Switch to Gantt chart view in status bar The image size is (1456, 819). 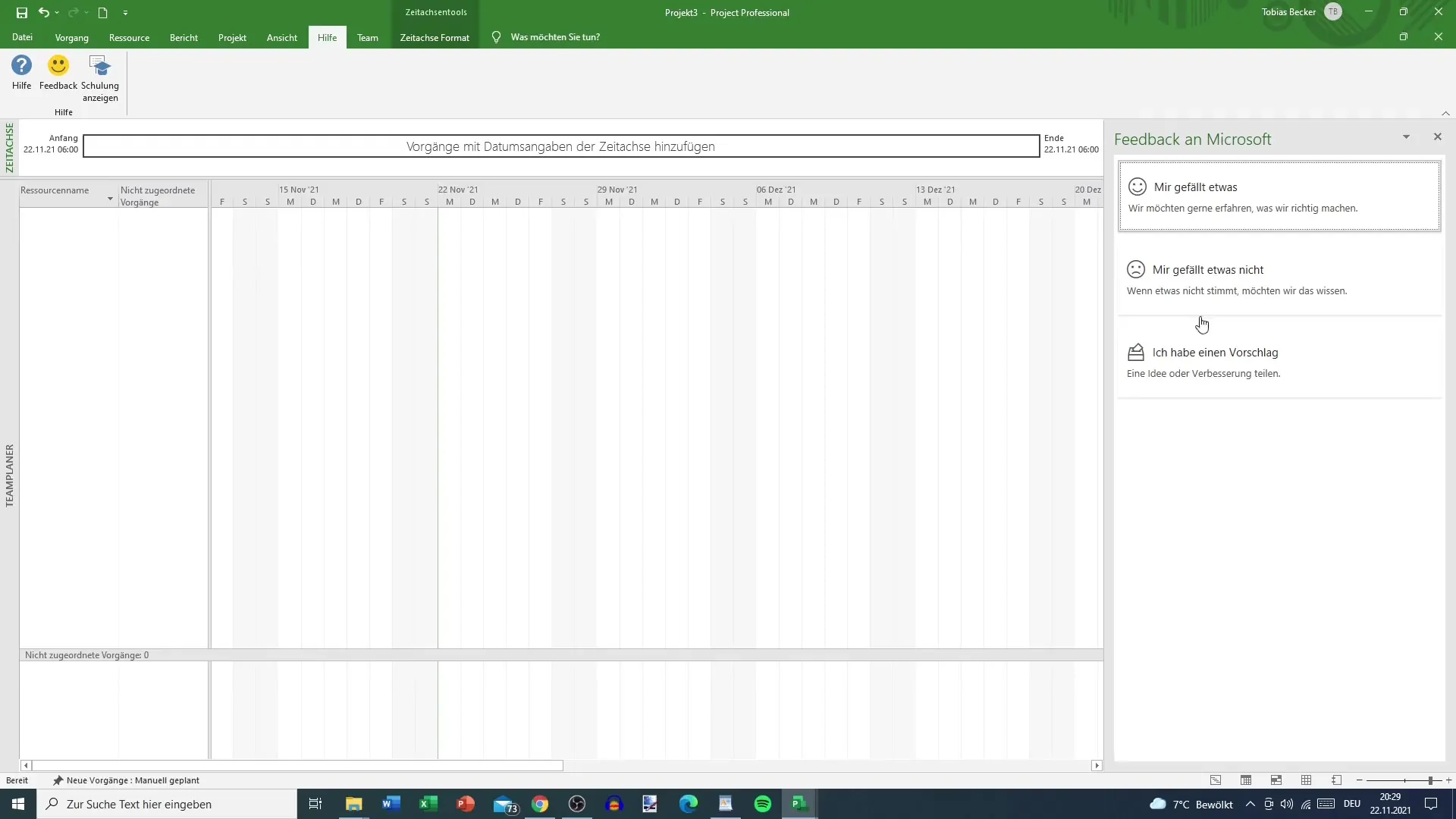pyautogui.click(x=1216, y=780)
